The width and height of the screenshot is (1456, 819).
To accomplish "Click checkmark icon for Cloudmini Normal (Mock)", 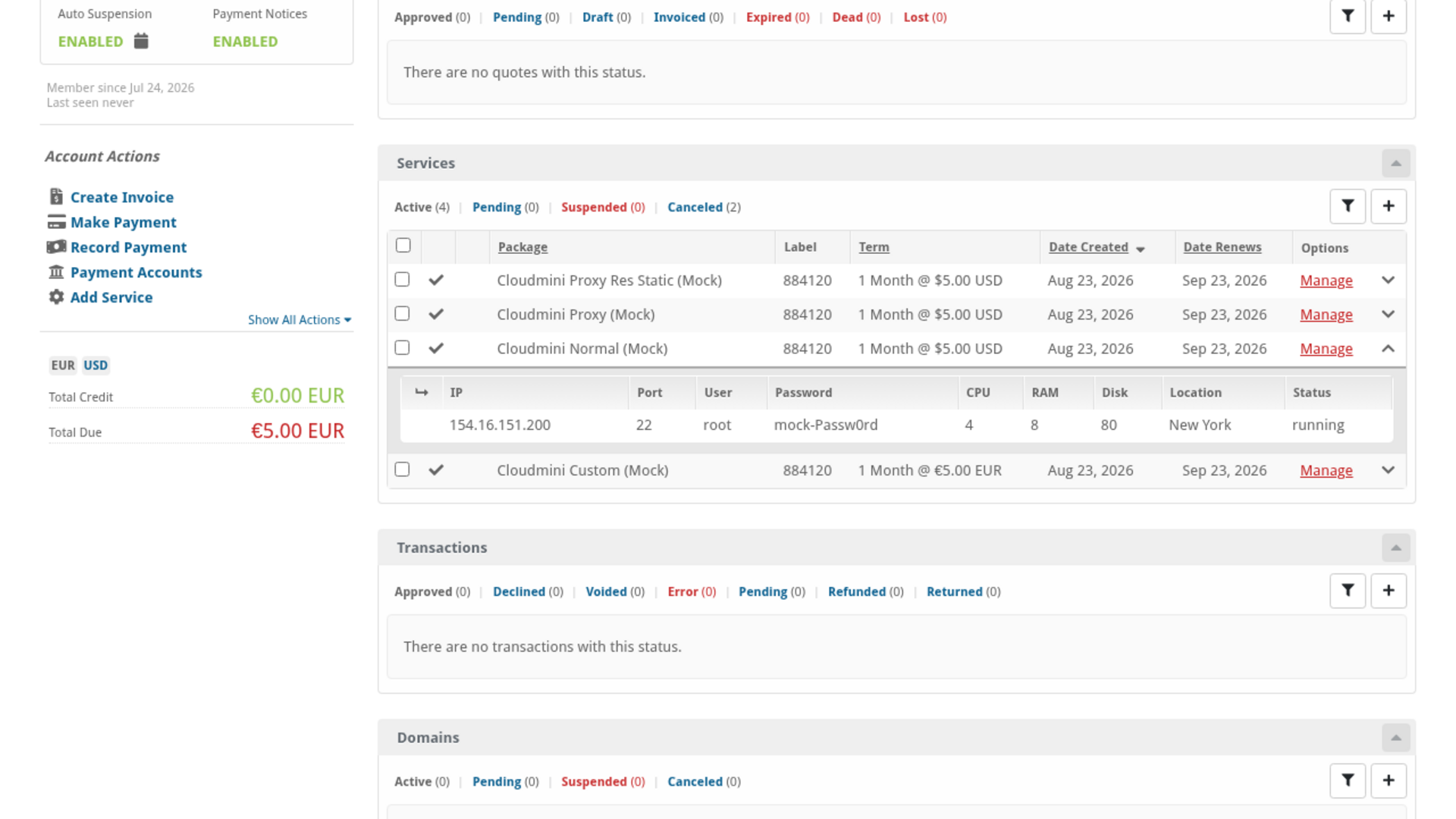I will pos(436,349).
